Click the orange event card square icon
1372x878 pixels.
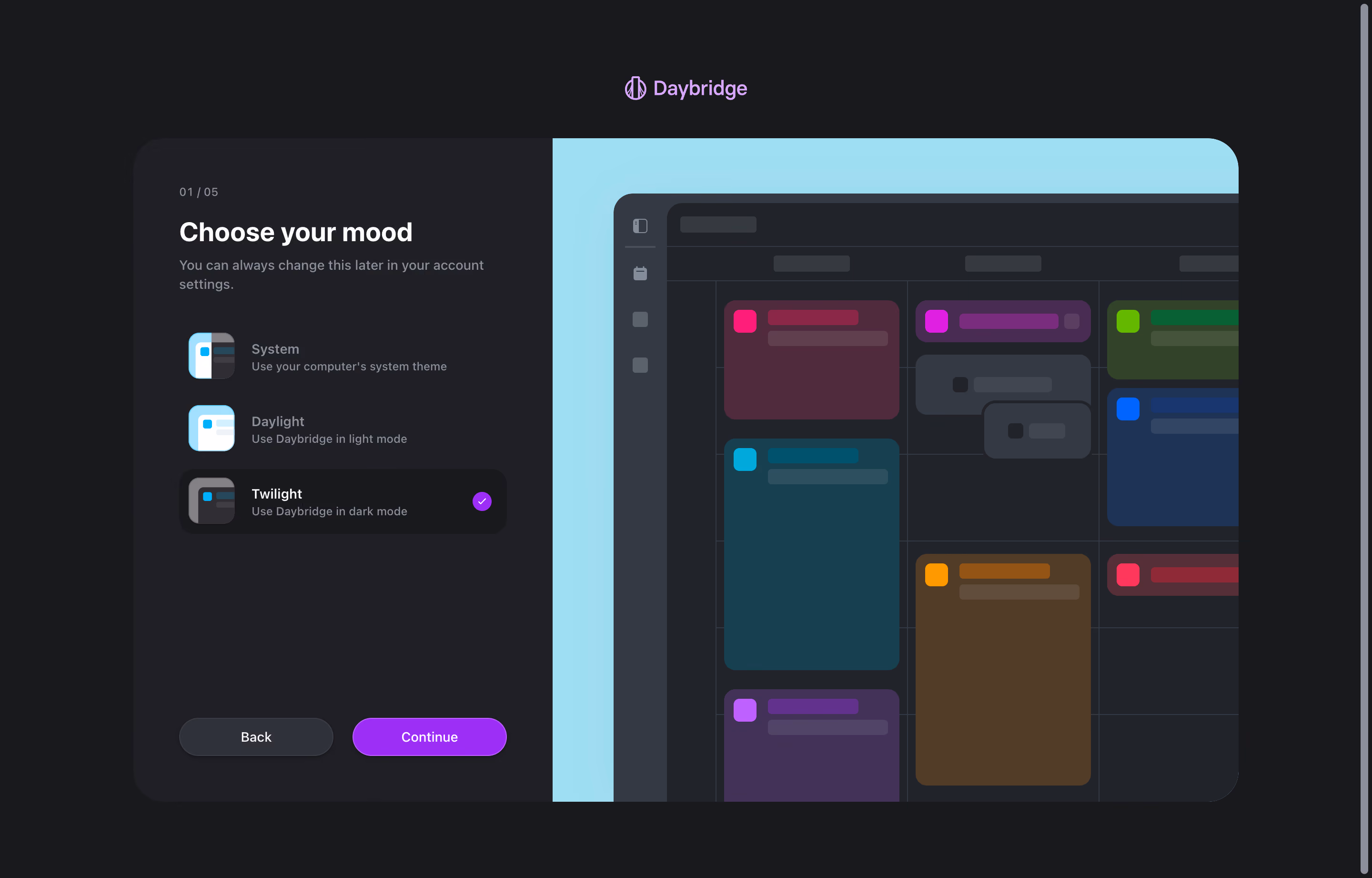[x=936, y=575]
